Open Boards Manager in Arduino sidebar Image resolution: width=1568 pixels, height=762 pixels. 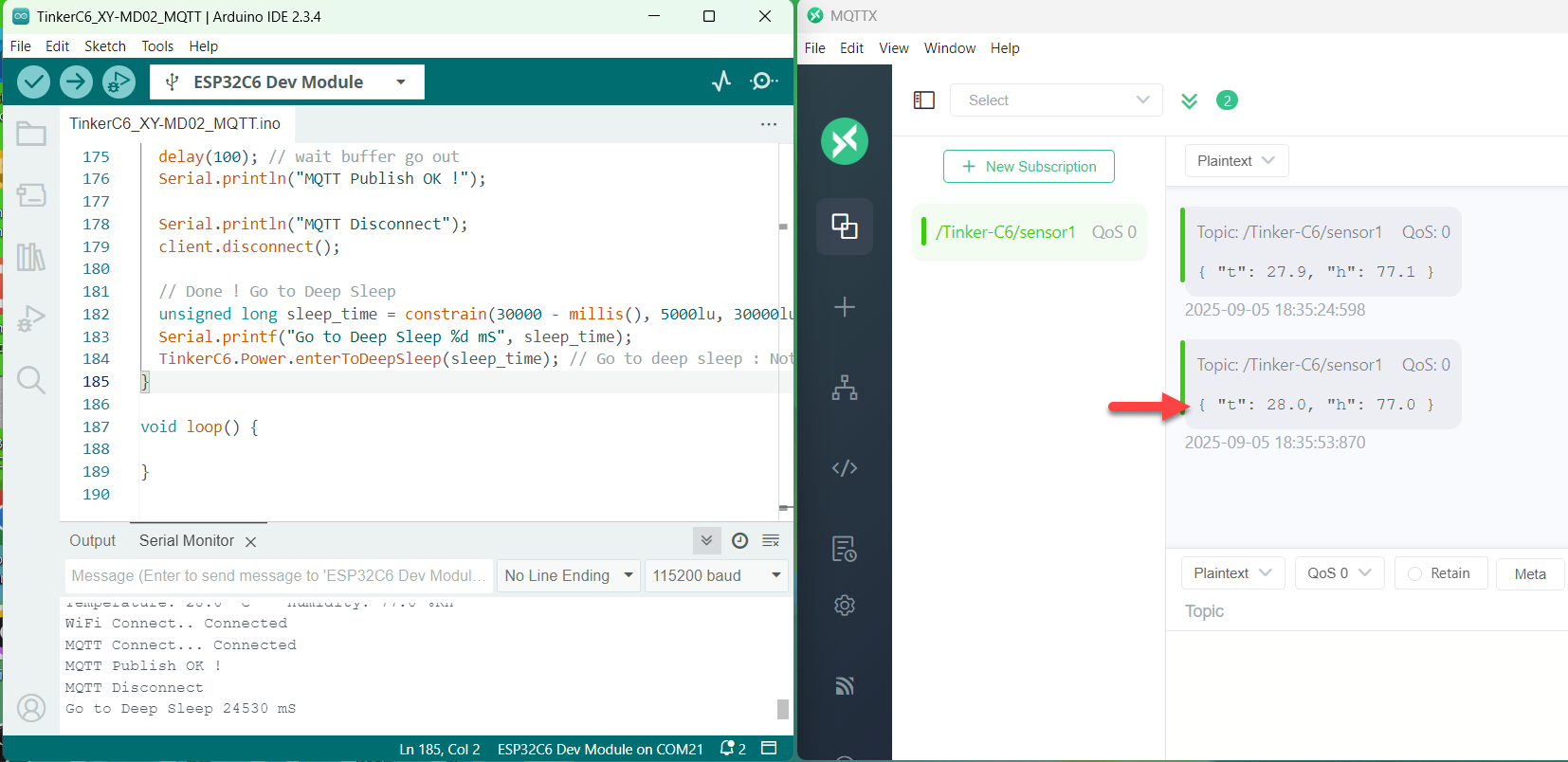tap(31, 194)
